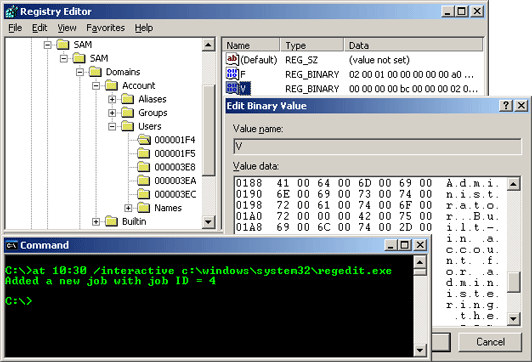Viewport: 532px width, 362px height.
Task: Click the Command window scroll down arrow
Action: (x=420, y=350)
